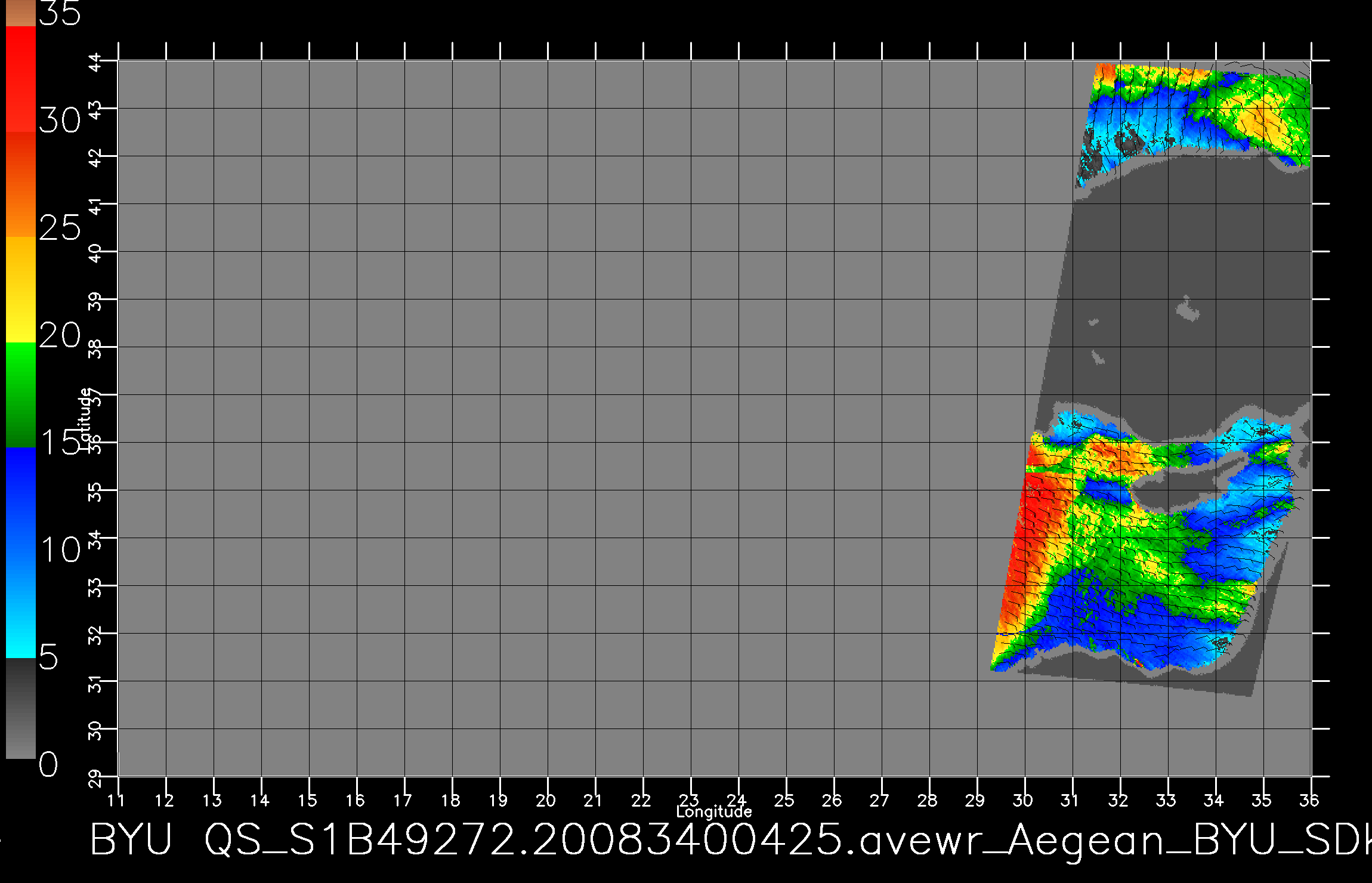Click the cyan band of the color scale
The width and height of the screenshot is (1372, 883).
[x=20, y=606]
